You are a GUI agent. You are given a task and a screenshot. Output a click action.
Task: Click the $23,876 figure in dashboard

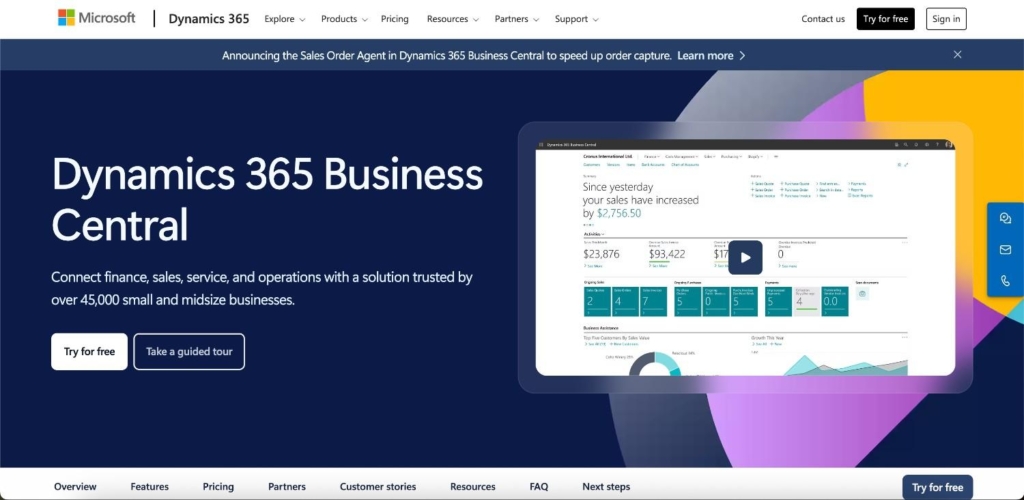[601, 254]
